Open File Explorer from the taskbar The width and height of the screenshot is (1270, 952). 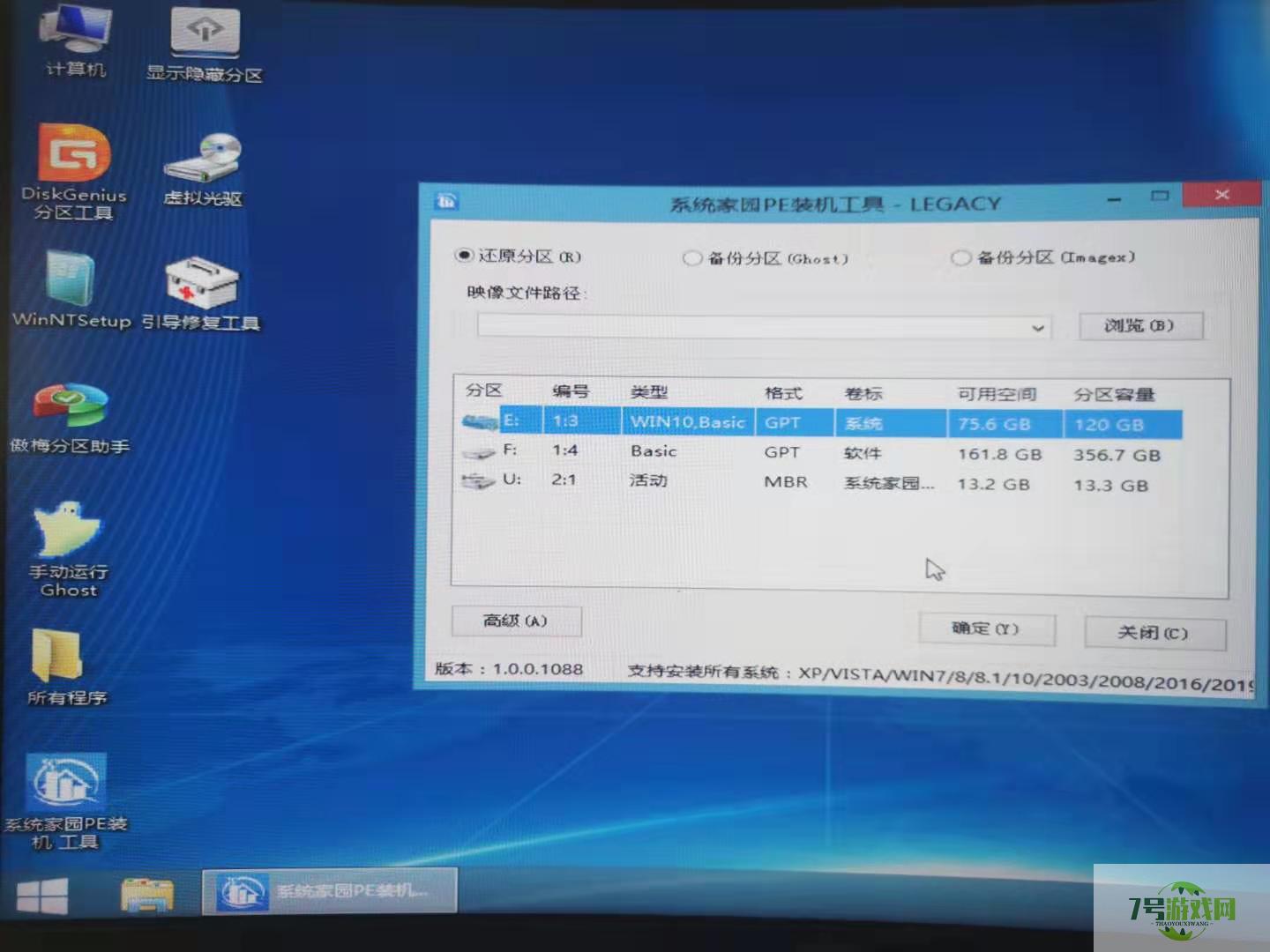[x=146, y=896]
